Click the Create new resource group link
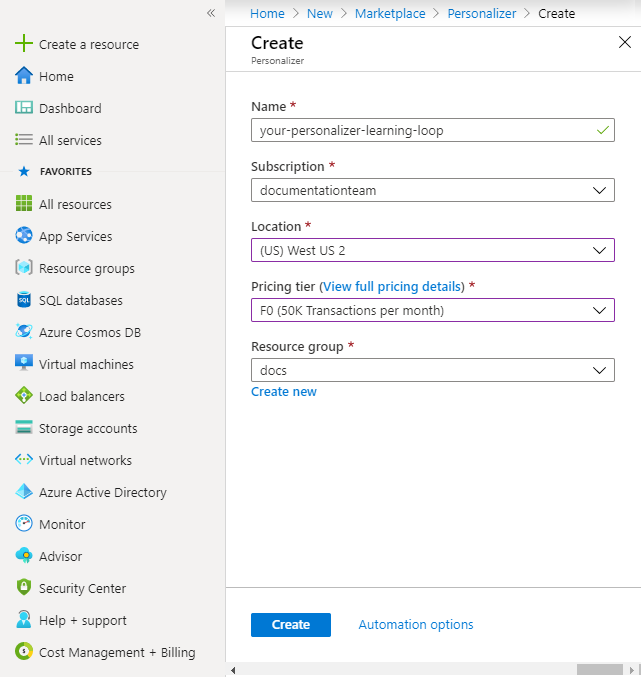The height and width of the screenshot is (677, 641). [284, 392]
